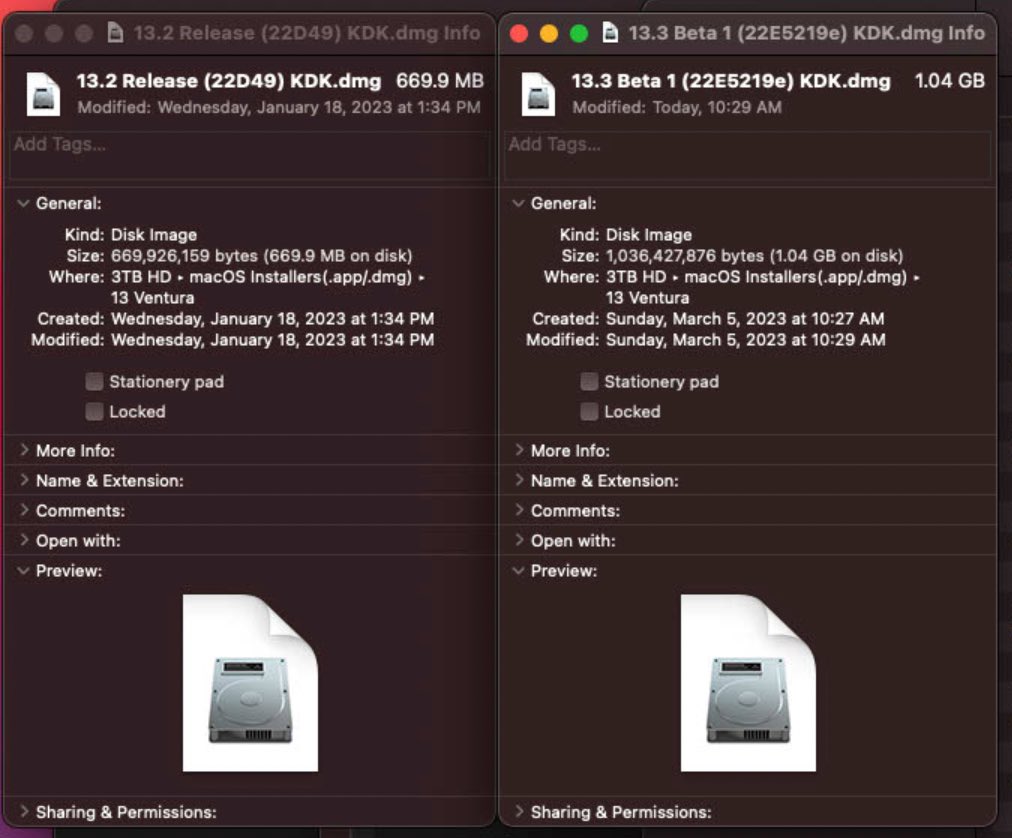
Task: Click the 'Modified: Wednesday, January 18' line under 13.2 filename
Action: point(279,107)
